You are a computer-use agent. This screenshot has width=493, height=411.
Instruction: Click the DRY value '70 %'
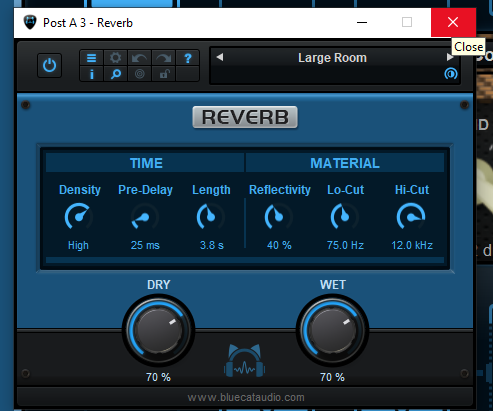coord(158,377)
